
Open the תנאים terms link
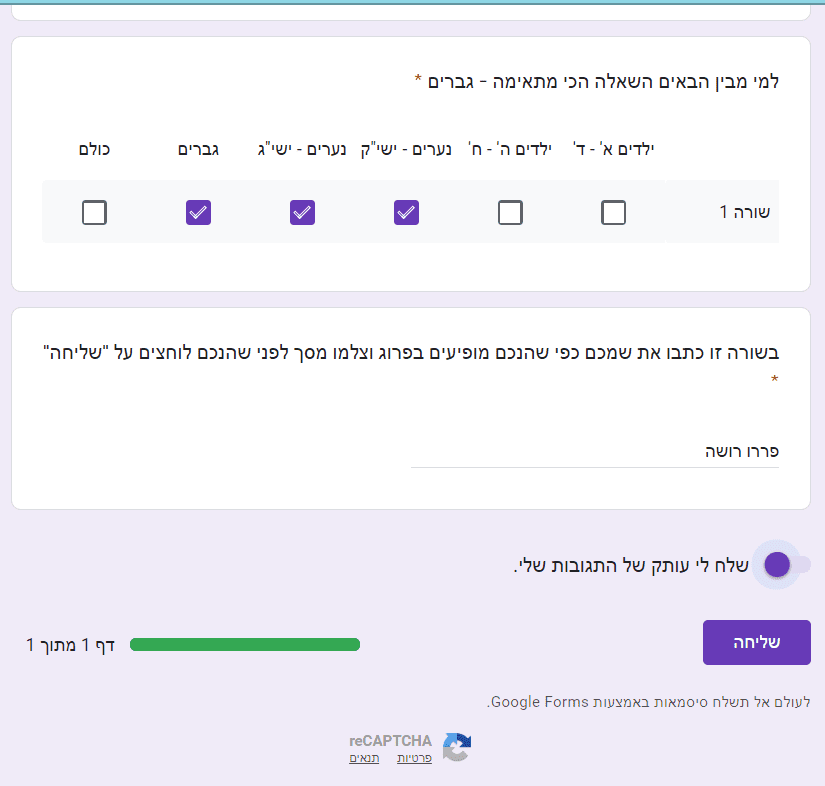(364, 757)
